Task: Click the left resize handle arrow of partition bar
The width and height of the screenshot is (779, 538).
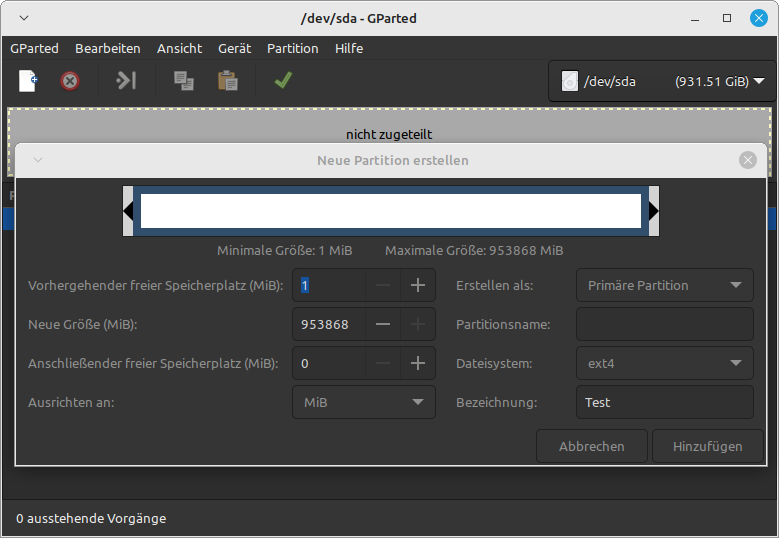Action: (x=128, y=211)
